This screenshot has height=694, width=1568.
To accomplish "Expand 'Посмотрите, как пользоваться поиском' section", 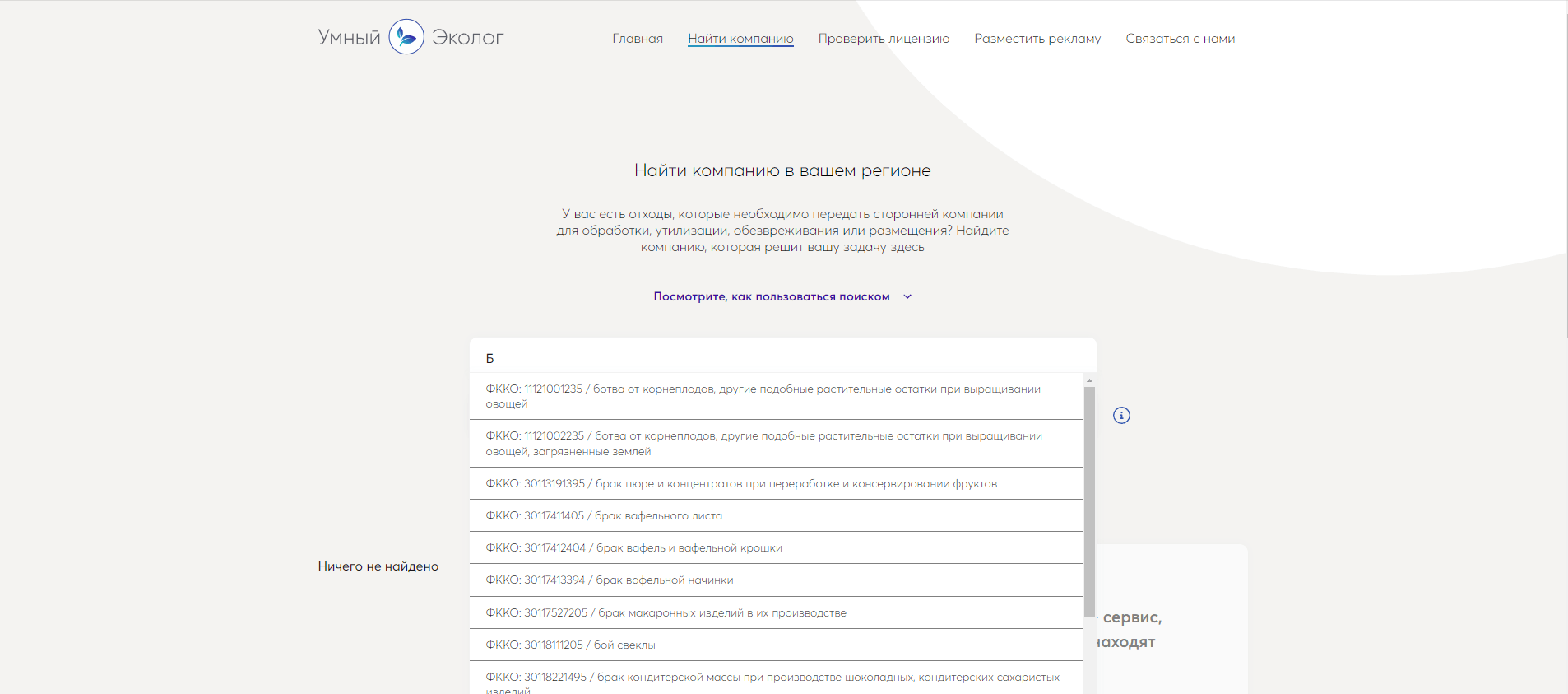I will (x=772, y=296).
